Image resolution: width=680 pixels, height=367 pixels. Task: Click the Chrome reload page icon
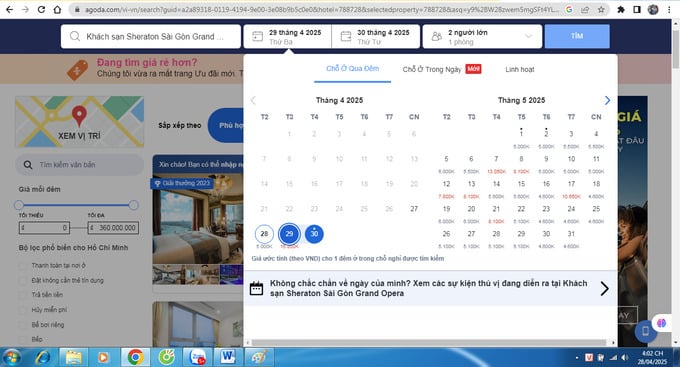click(x=41, y=9)
